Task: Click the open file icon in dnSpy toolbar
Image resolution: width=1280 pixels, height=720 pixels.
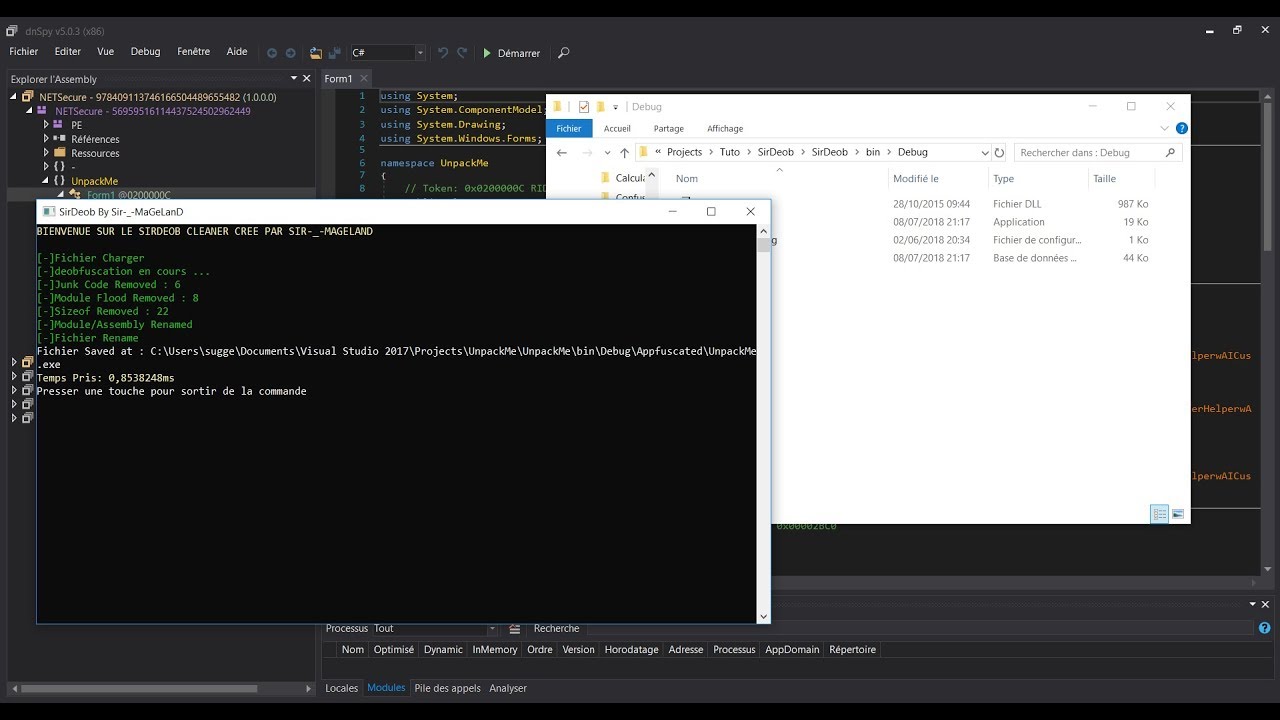Action: pos(316,53)
